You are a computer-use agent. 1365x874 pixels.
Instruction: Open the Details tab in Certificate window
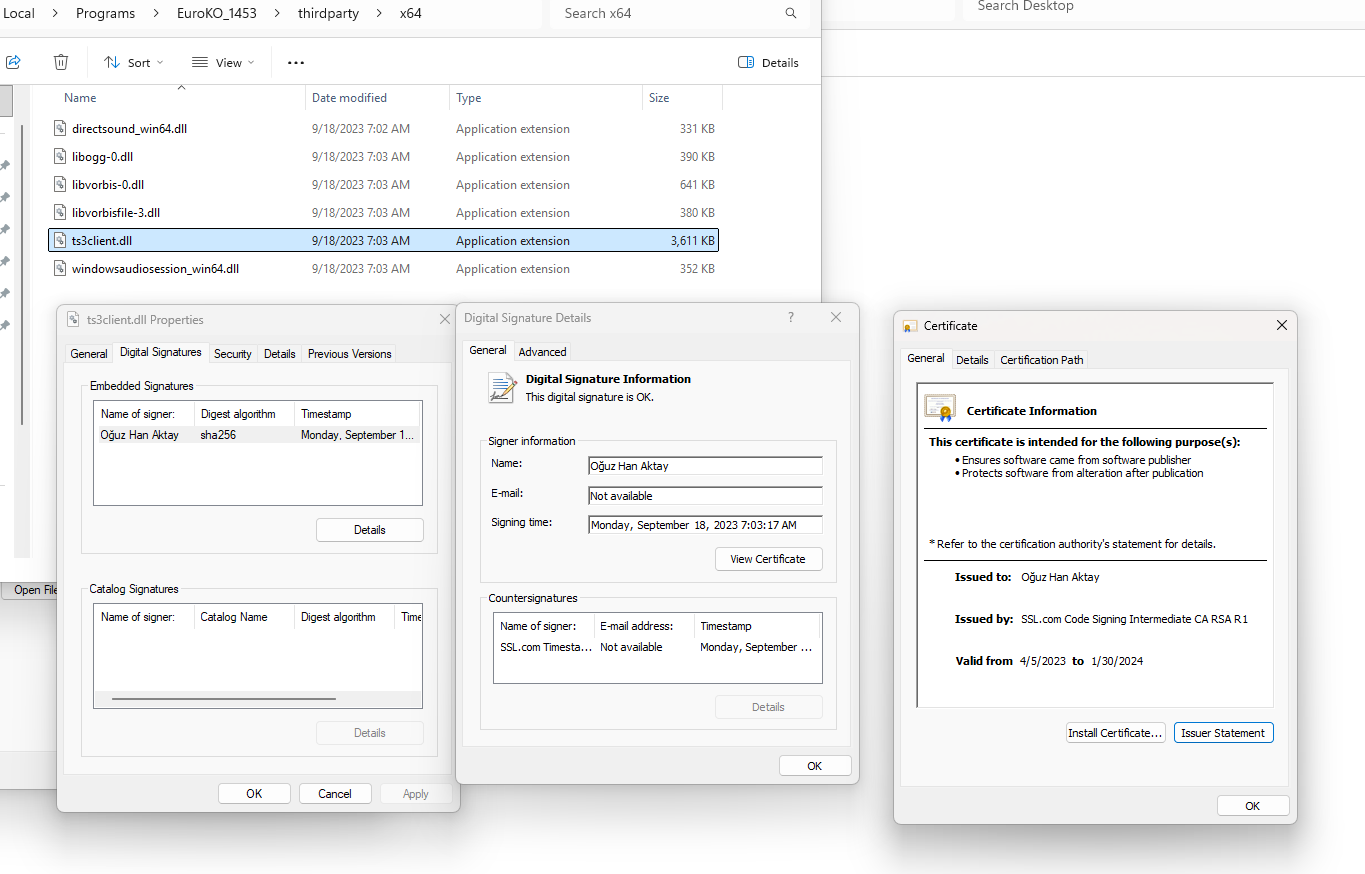(x=972, y=359)
